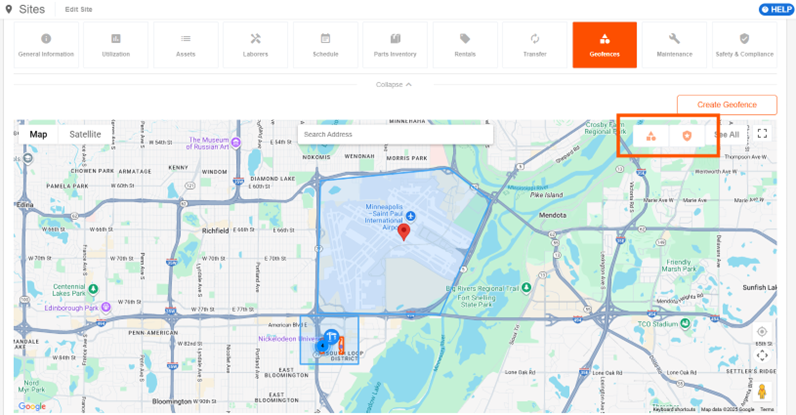
Task: Click the TCO Stadium marker
Action: pos(685,323)
